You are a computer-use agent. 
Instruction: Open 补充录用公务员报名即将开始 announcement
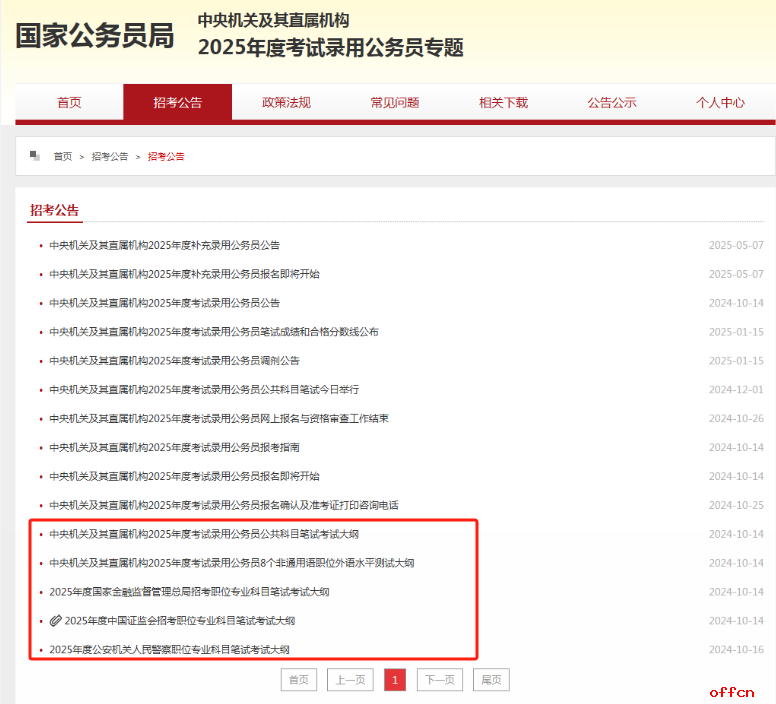point(184,274)
